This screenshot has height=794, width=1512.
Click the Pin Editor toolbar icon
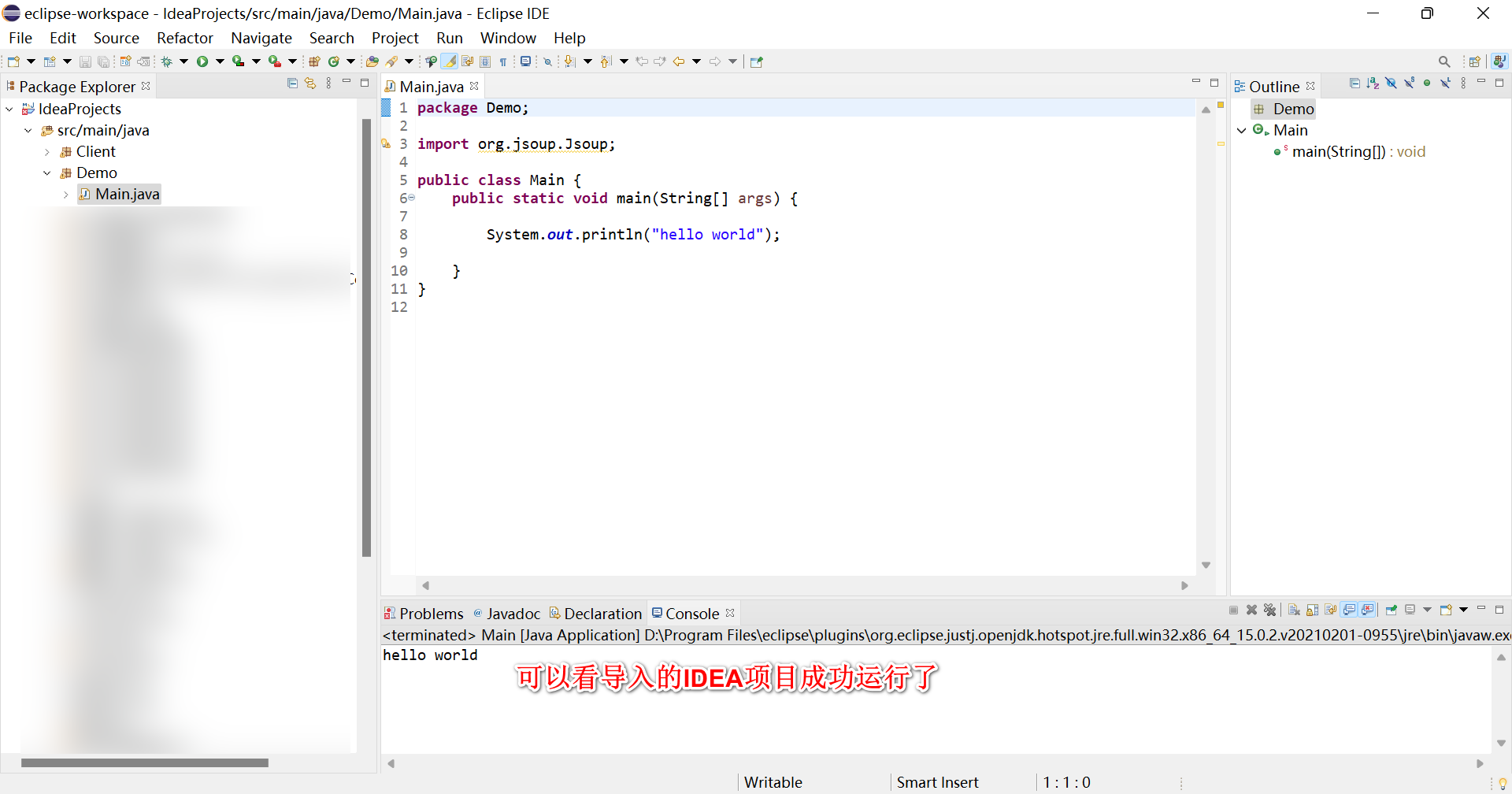click(757, 61)
